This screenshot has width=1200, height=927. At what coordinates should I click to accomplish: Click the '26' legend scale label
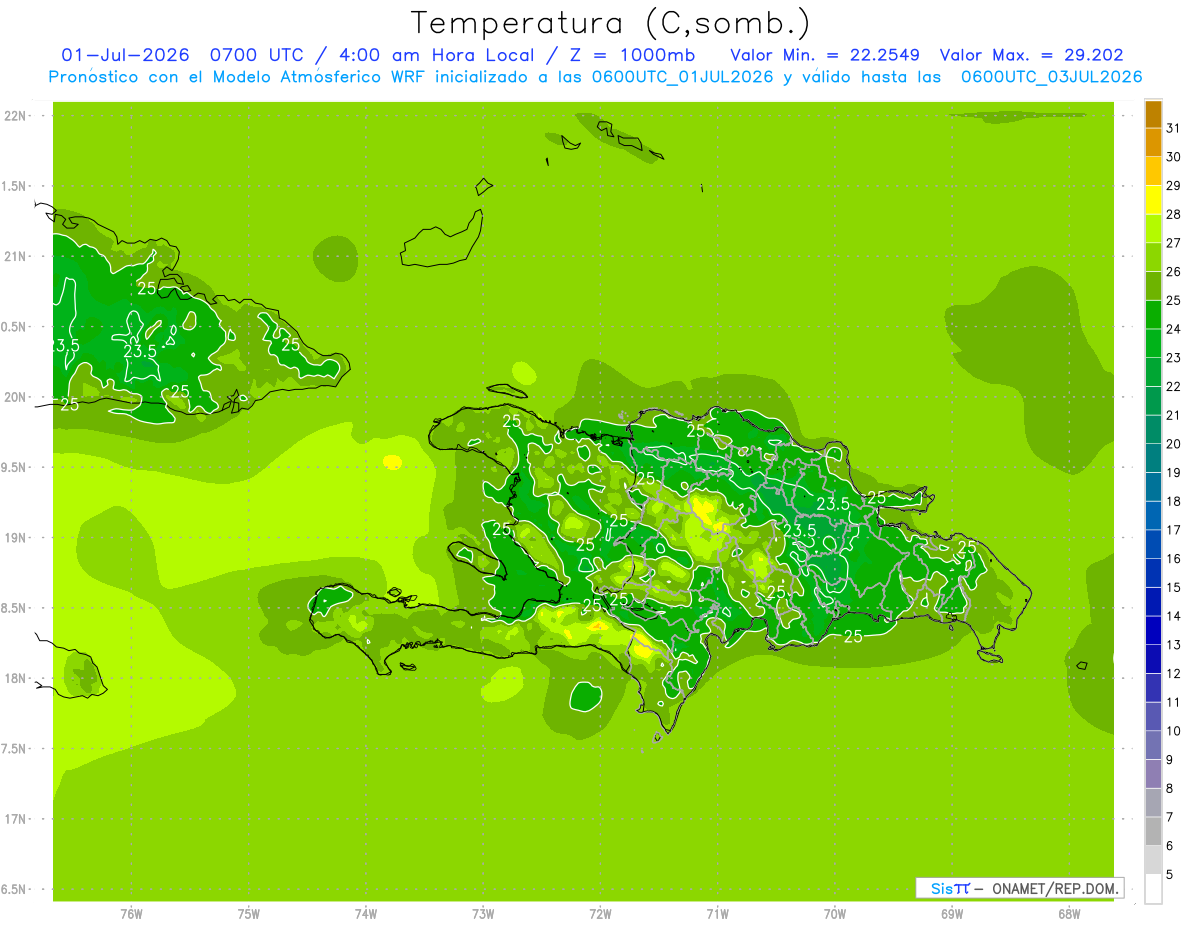[x=1174, y=272]
